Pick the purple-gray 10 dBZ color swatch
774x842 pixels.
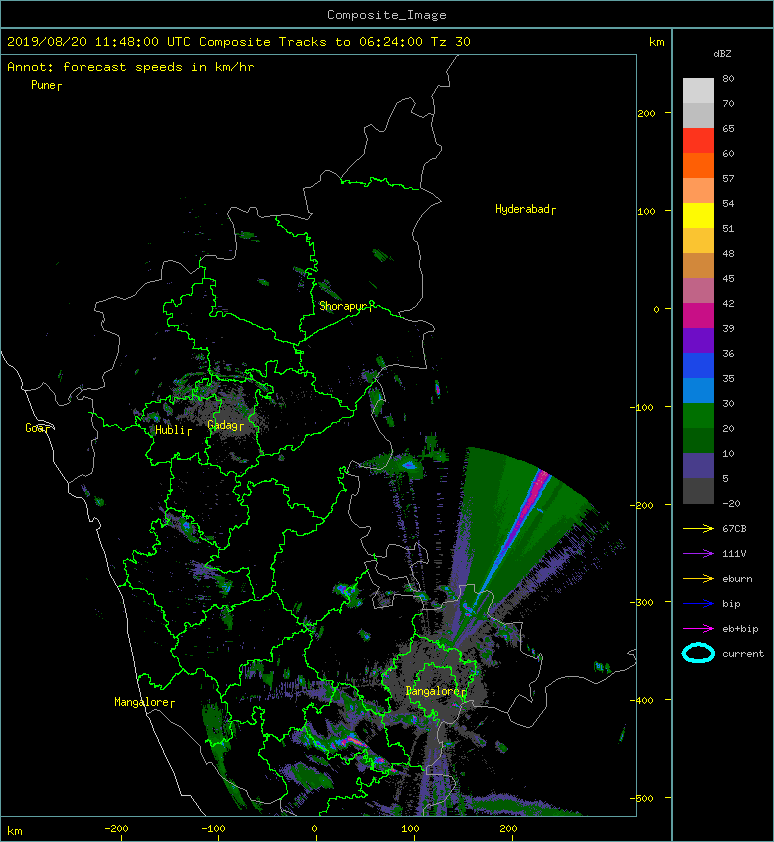click(698, 466)
